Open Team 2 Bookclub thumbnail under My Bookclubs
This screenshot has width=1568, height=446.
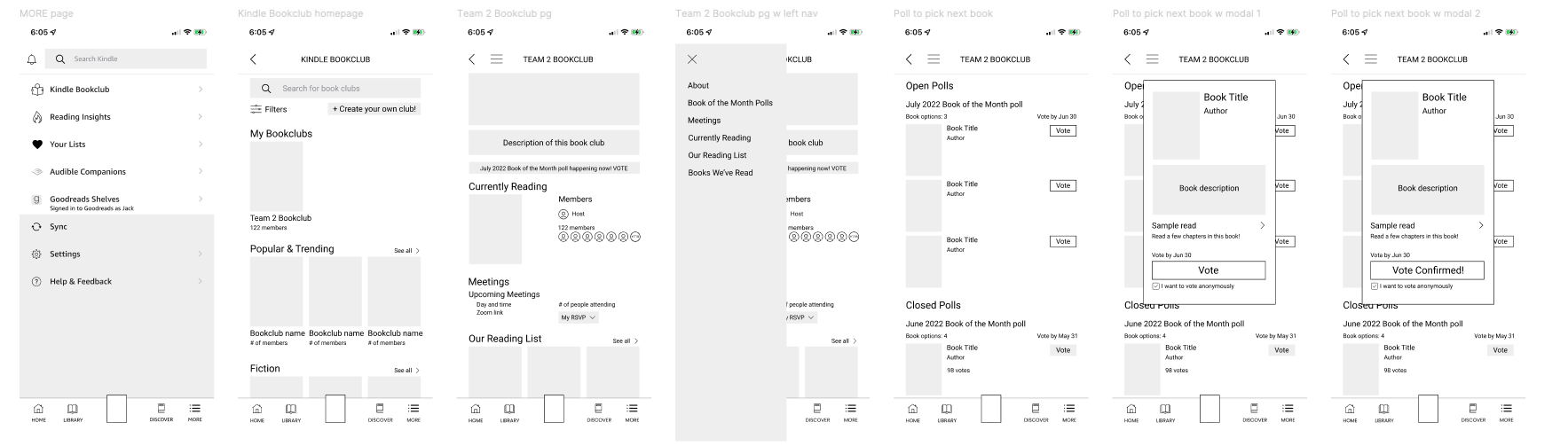coord(276,176)
